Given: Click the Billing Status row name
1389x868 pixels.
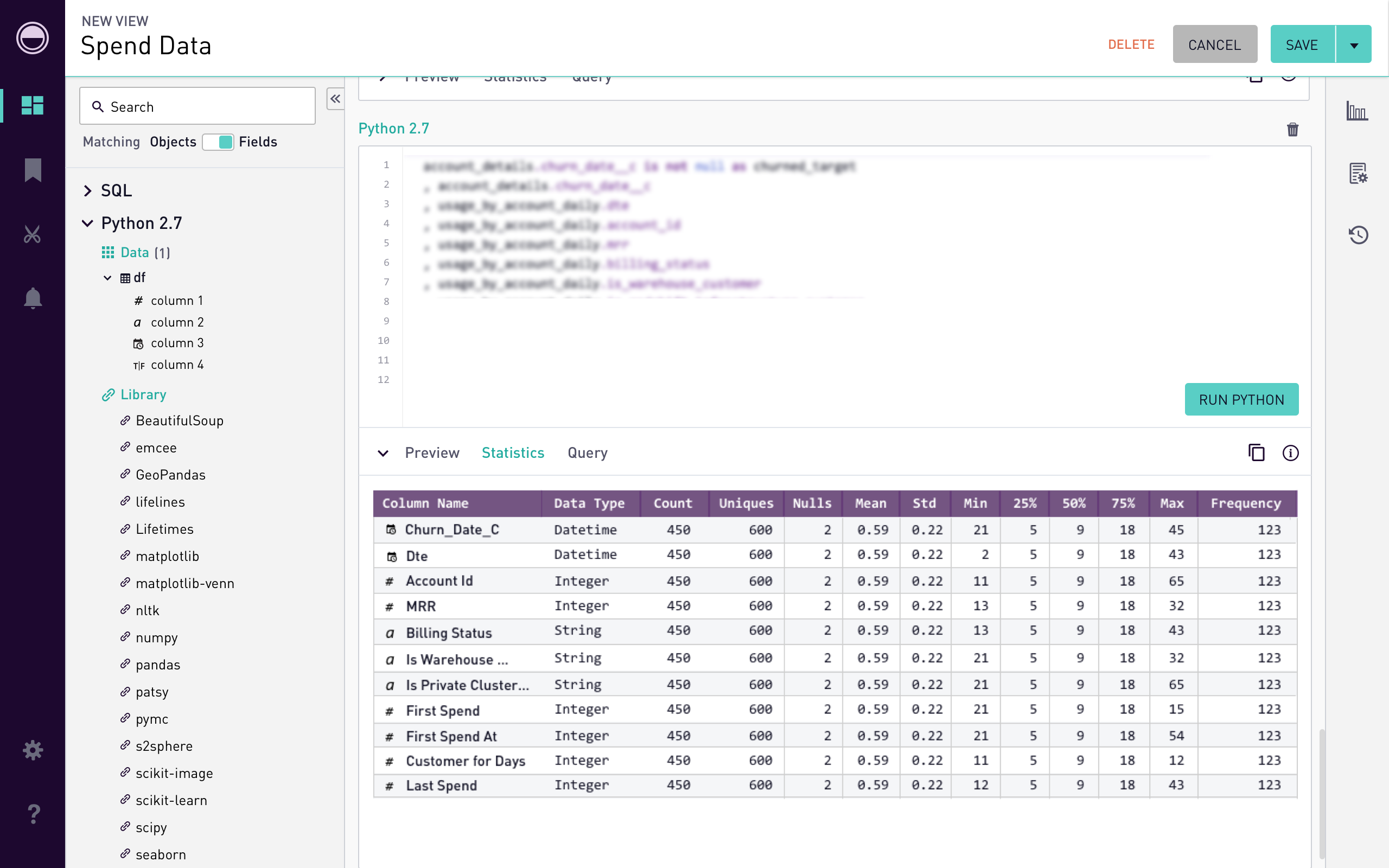Looking at the screenshot, I should 449,633.
